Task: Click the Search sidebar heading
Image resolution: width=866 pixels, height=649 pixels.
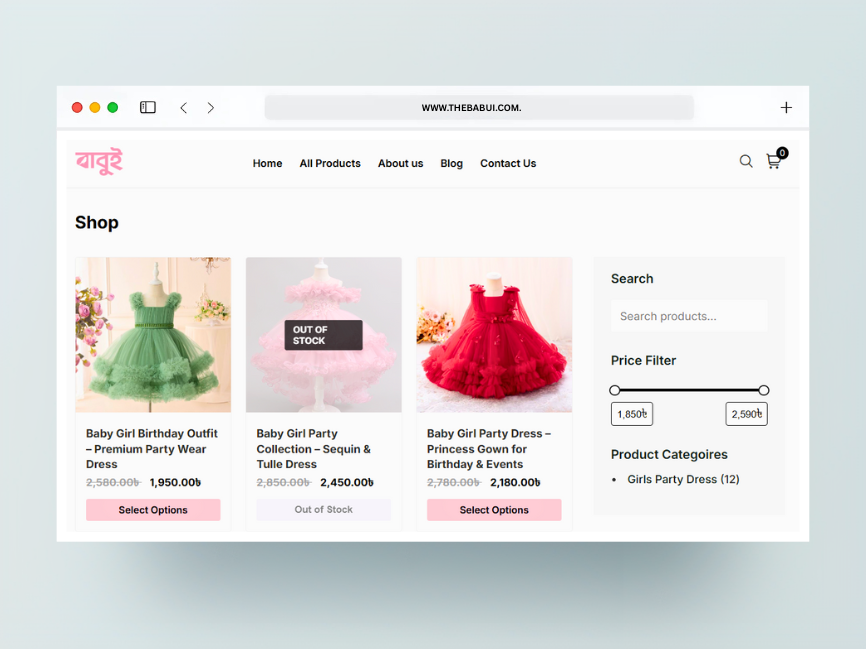Action: 632,278
